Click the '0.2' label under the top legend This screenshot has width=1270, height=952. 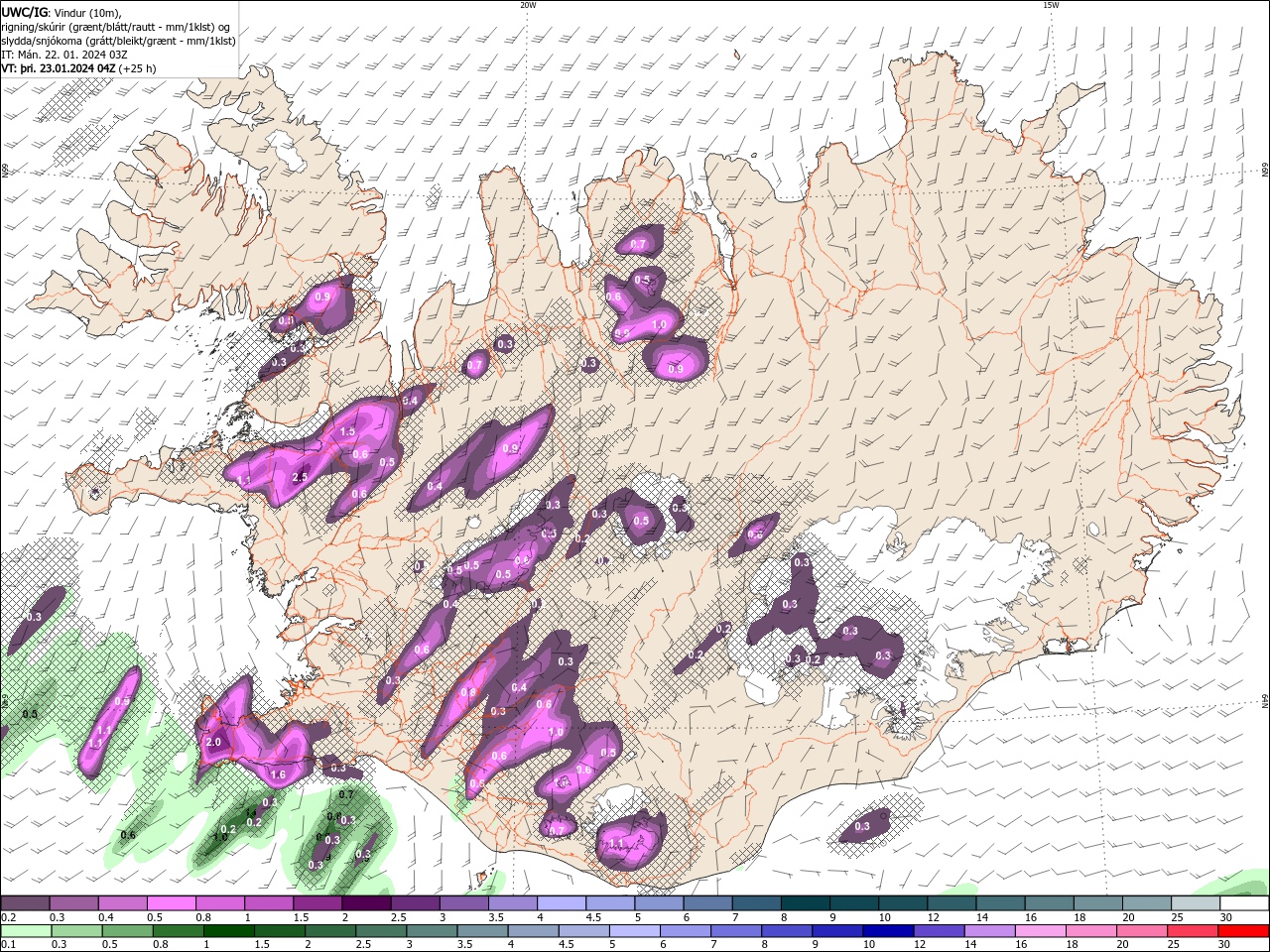(8, 917)
